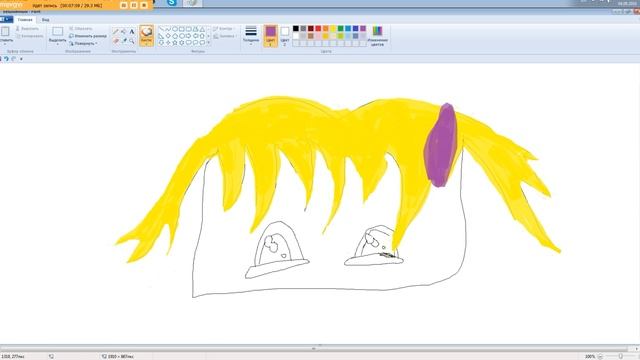Pick the orange color swatch

click(326, 29)
